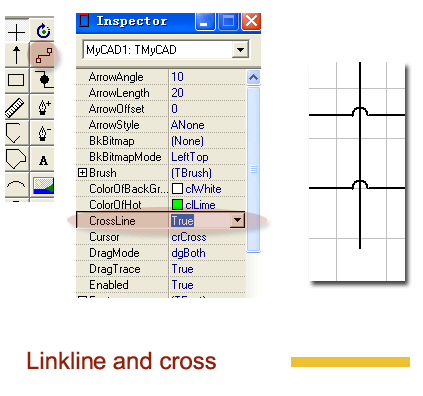Toggle the Enabled property value
The width and height of the screenshot is (423, 396).
[x=207, y=285]
